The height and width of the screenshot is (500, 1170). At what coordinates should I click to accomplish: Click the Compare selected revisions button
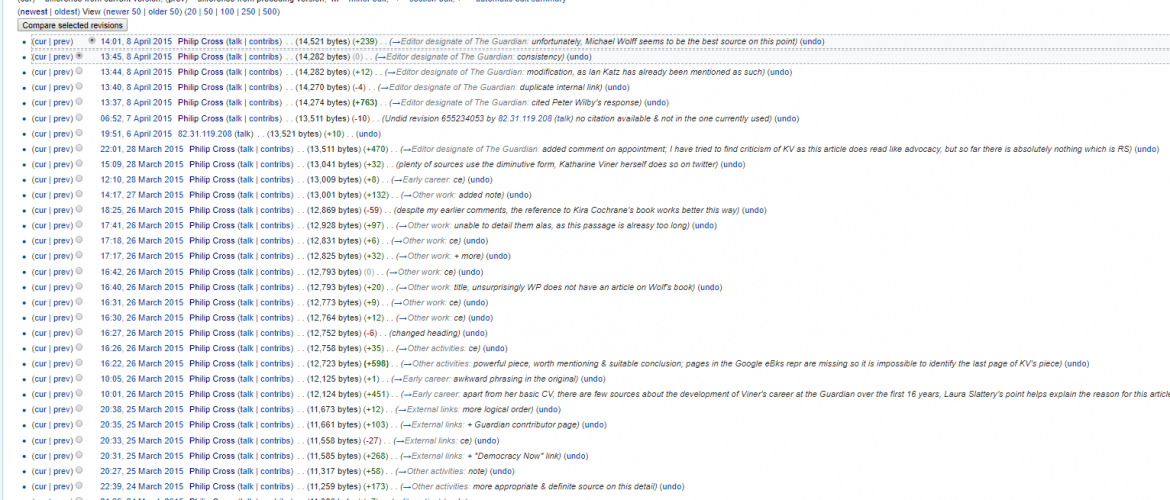coord(72,24)
